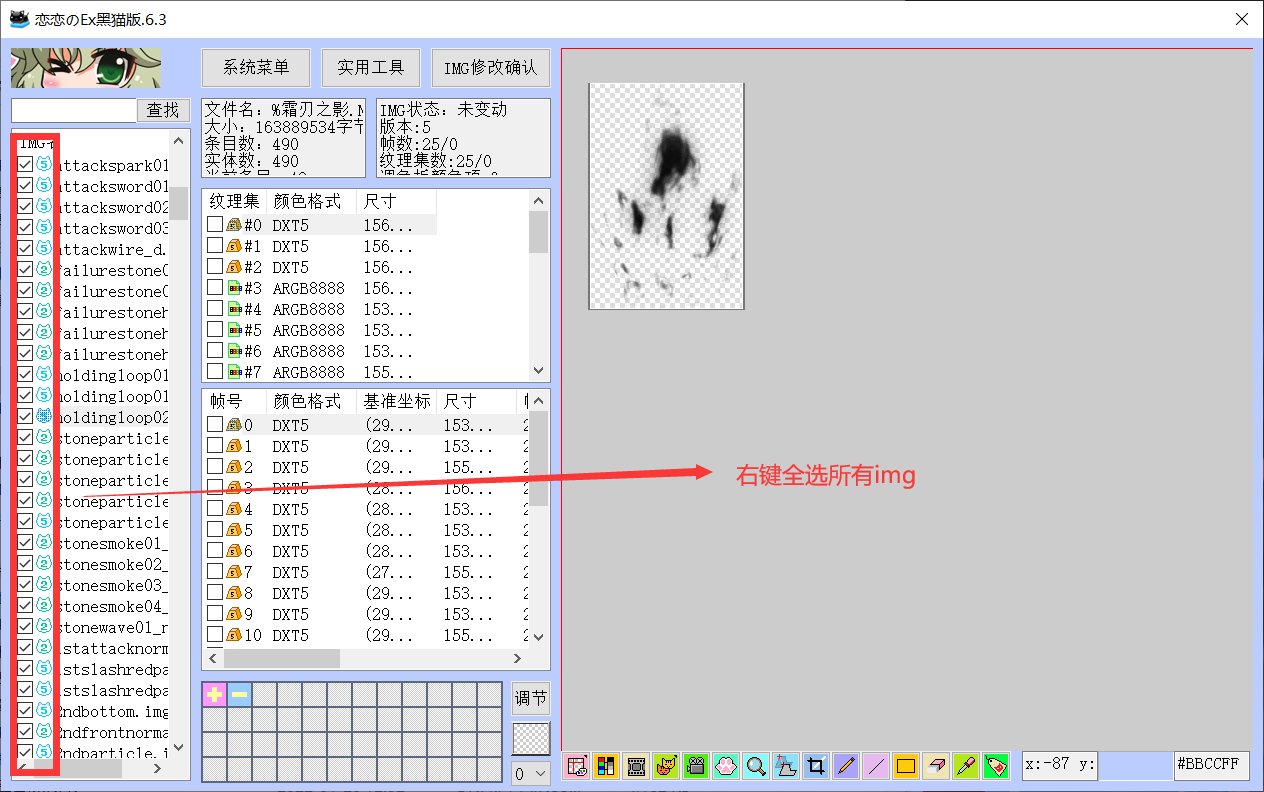Open the film strip frames icon

pyautogui.click(x=636, y=765)
